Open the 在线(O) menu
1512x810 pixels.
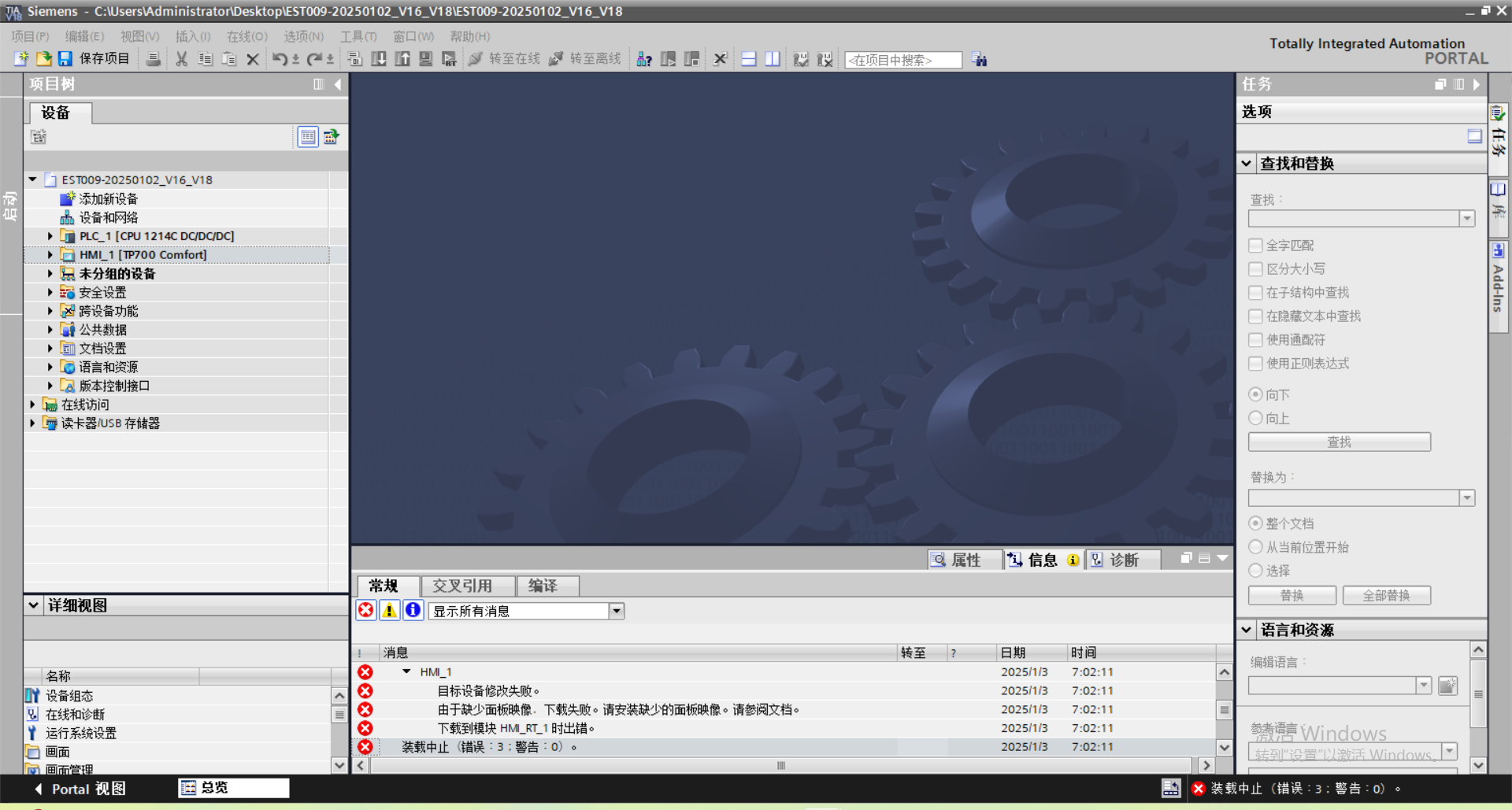[x=246, y=36]
